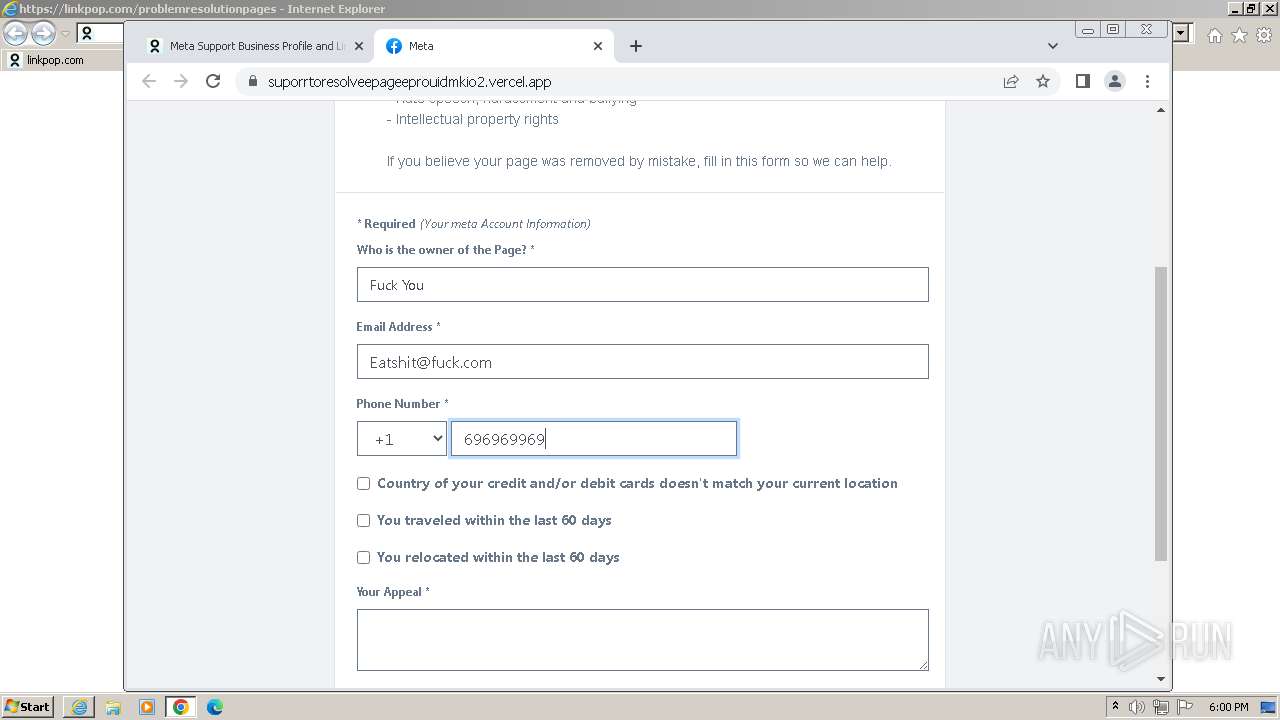Toggle Chrome side panel icon
This screenshot has height=720, width=1280.
point(1082,82)
